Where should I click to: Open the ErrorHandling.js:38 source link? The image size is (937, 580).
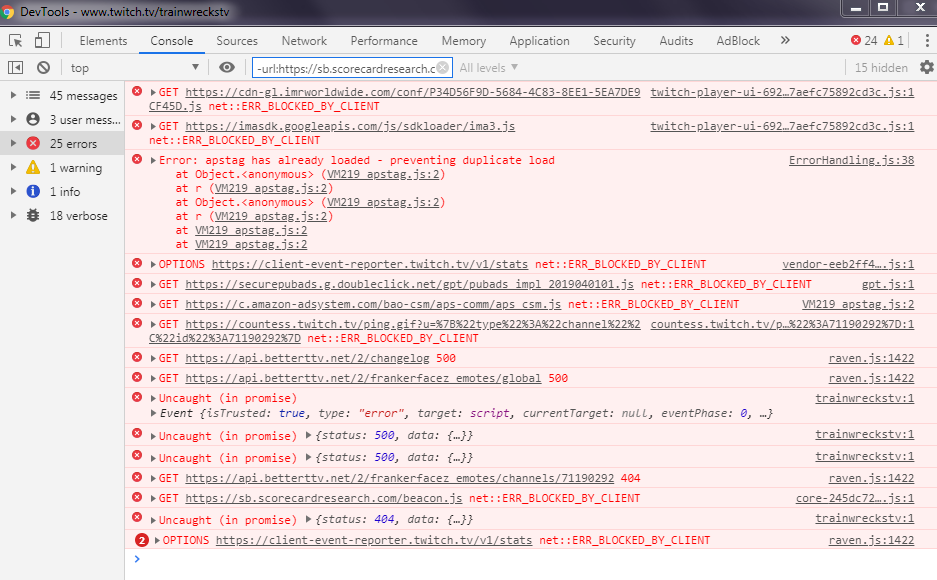coord(851,160)
